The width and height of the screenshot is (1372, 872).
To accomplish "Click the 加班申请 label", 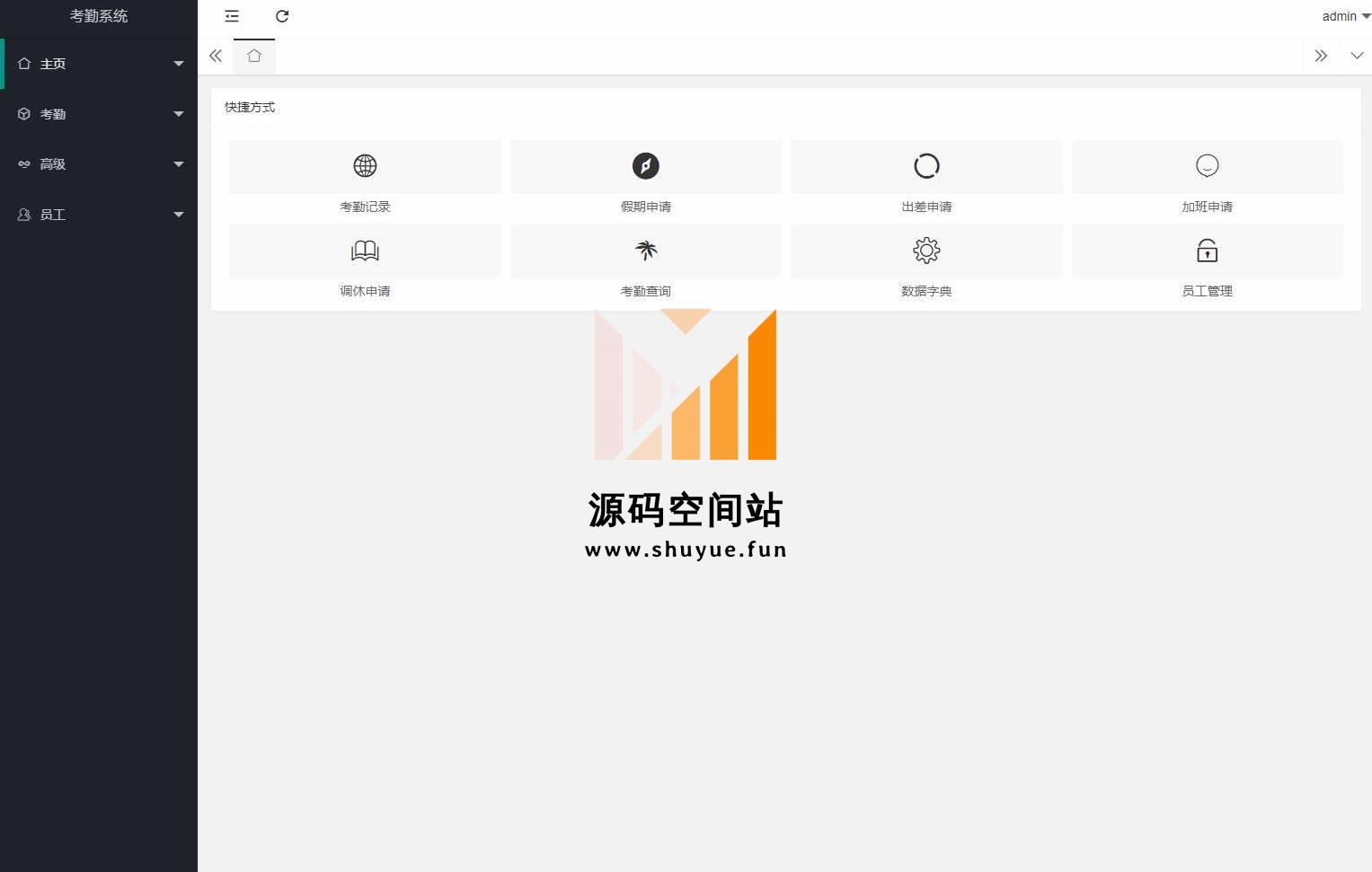I will coord(1208,207).
